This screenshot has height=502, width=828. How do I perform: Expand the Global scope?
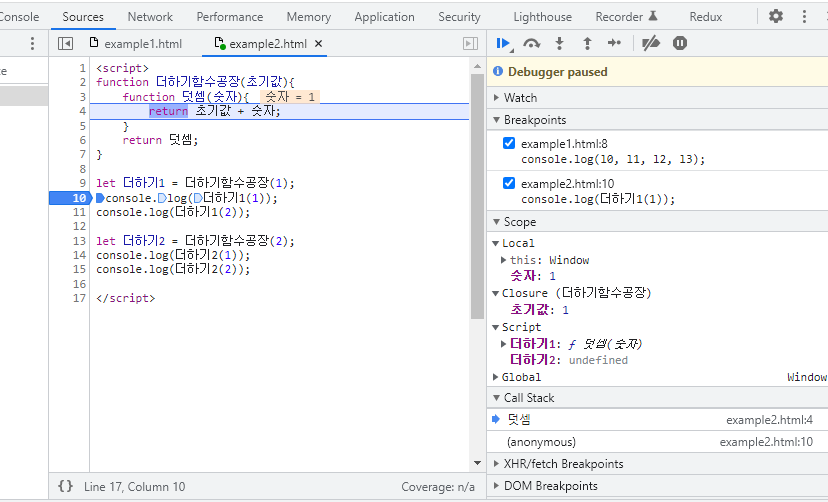[495, 377]
